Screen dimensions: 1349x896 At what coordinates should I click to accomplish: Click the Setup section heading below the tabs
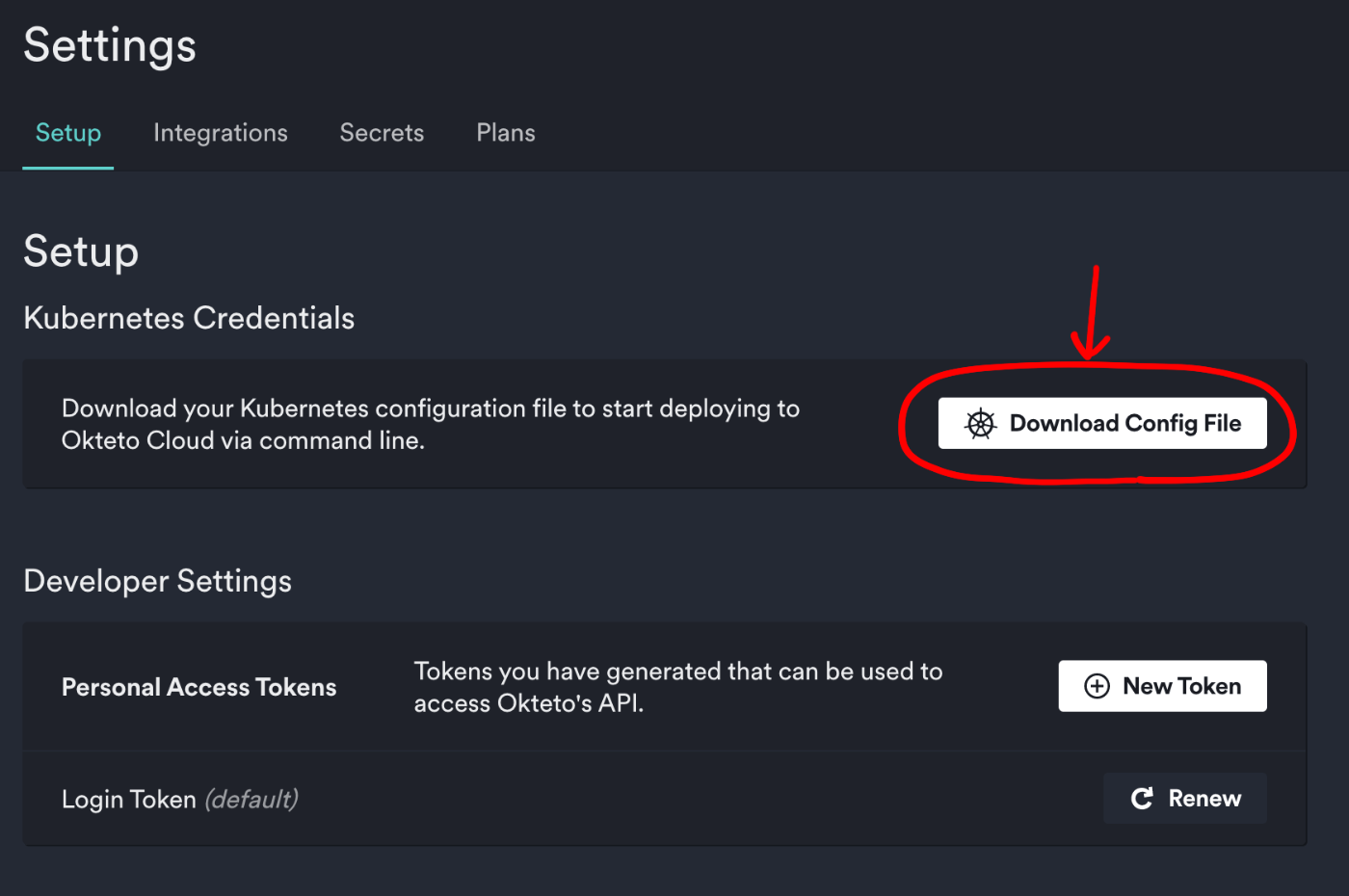point(81,252)
